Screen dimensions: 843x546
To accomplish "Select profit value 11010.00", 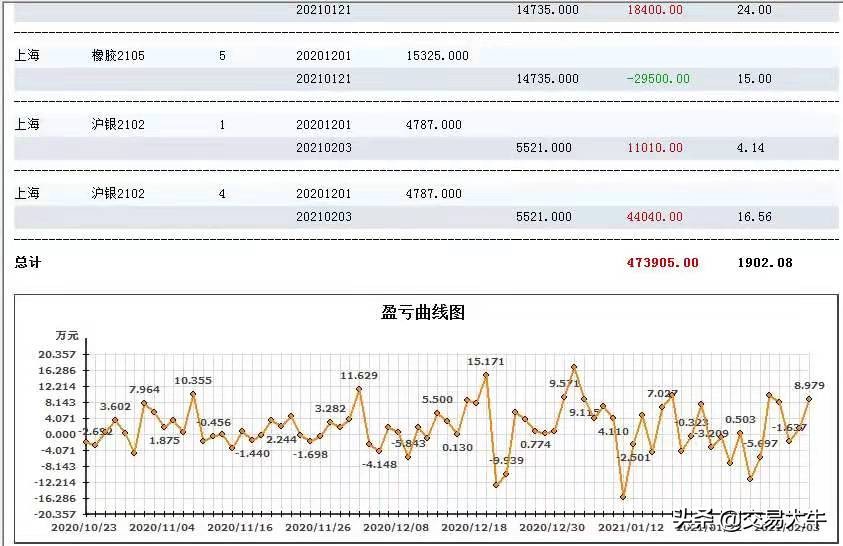I will [654, 148].
